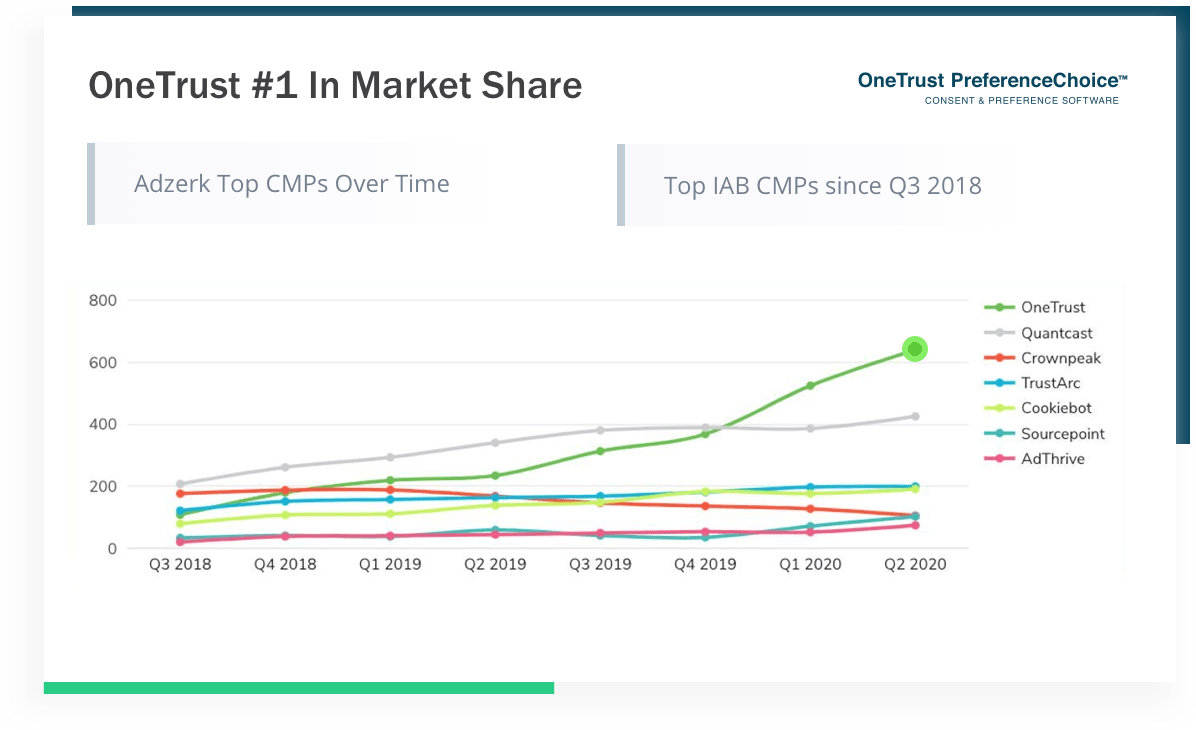Screen dimensions: 1196x730
Task: Click the Q1 2020 x-axis label
Action: (x=810, y=564)
